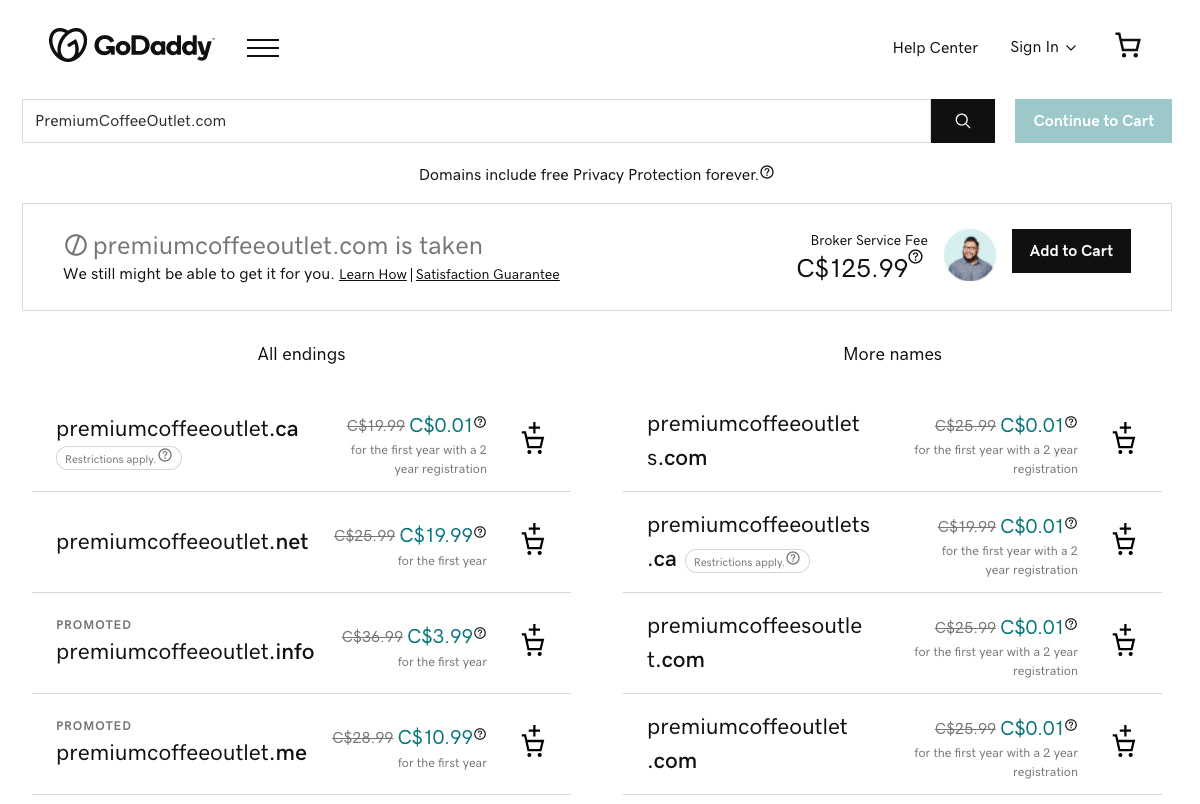
Task: Open the Restrictions apply info for premiumcoffeeoutlets.ca
Action: 793,558
